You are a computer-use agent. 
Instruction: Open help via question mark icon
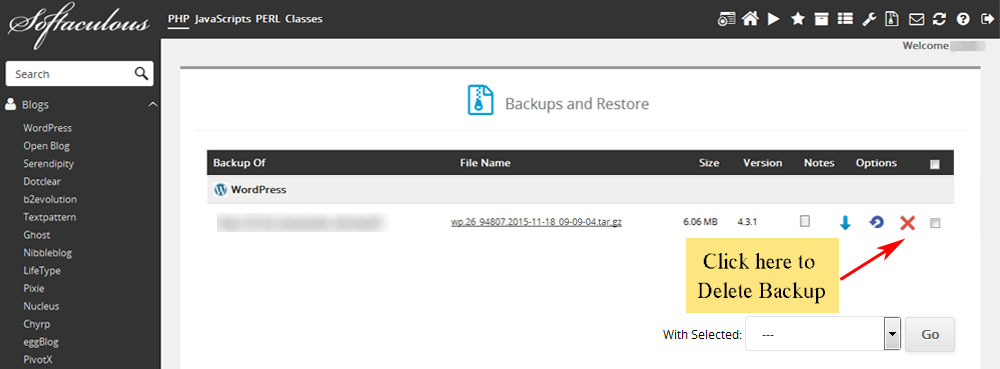coord(963,19)
